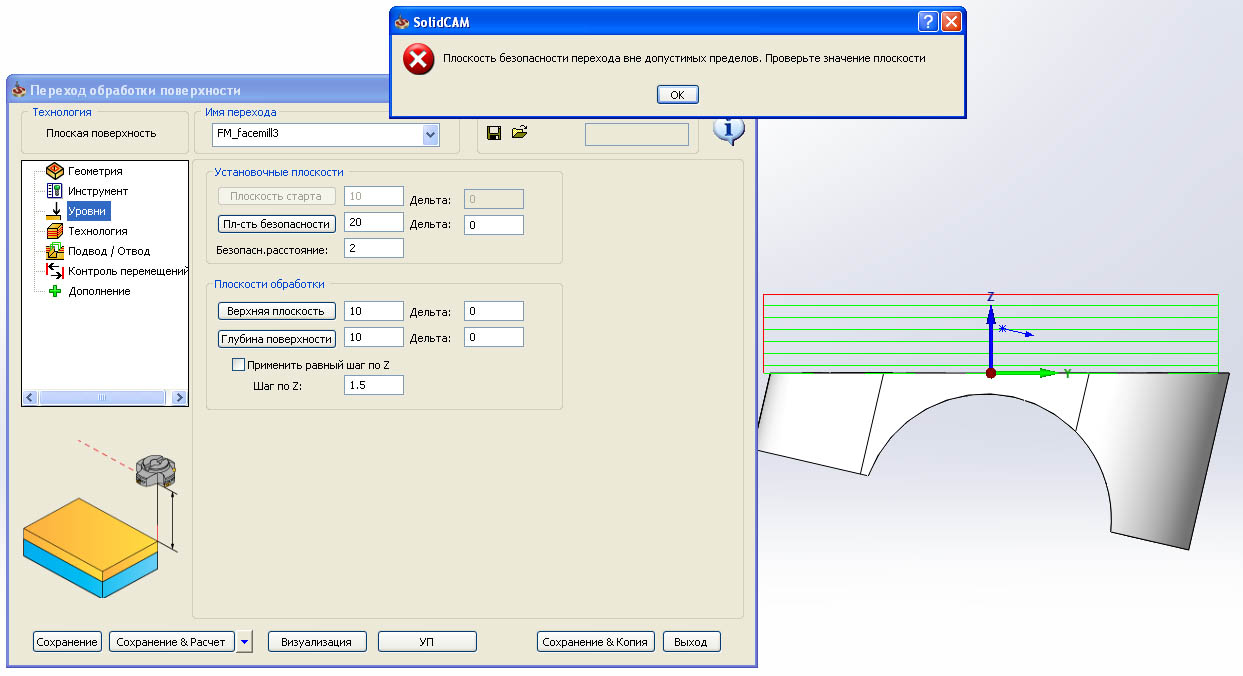Enable Применить равный шаг по Z checkbox
The image size is (1243, 676).
coord(238,365)
